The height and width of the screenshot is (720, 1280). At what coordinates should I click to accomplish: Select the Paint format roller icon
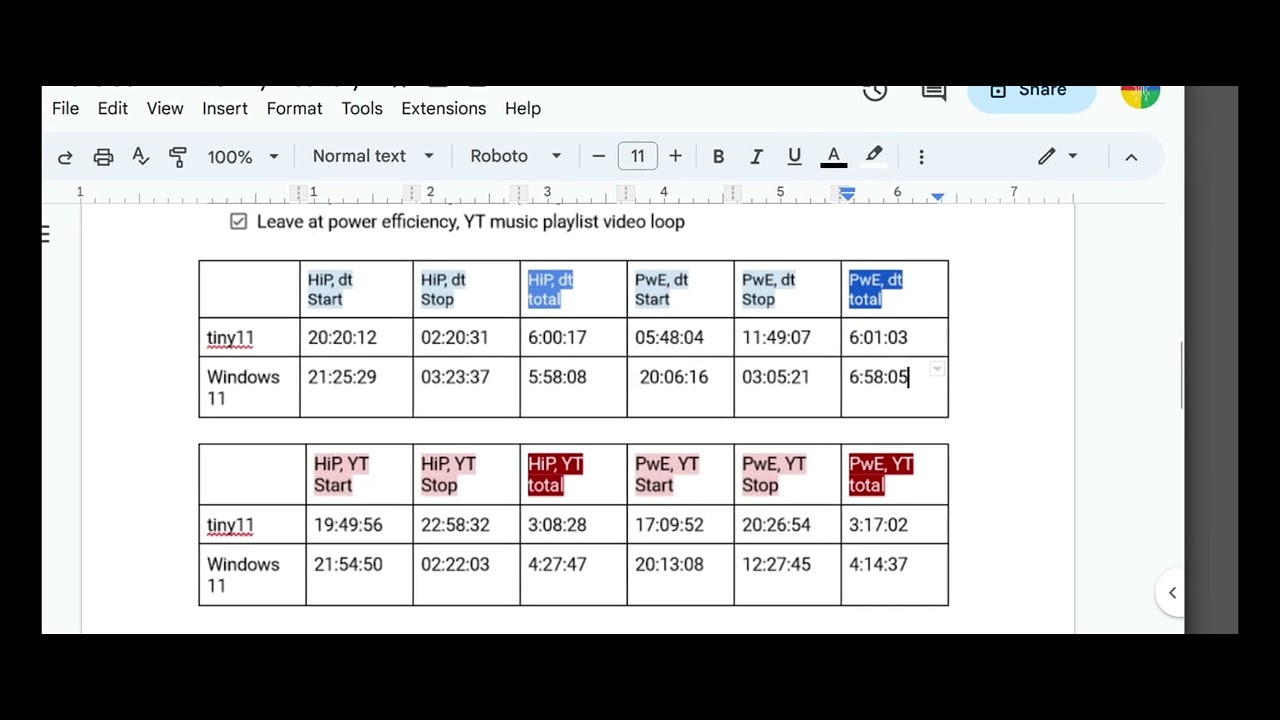click(178, 157)
